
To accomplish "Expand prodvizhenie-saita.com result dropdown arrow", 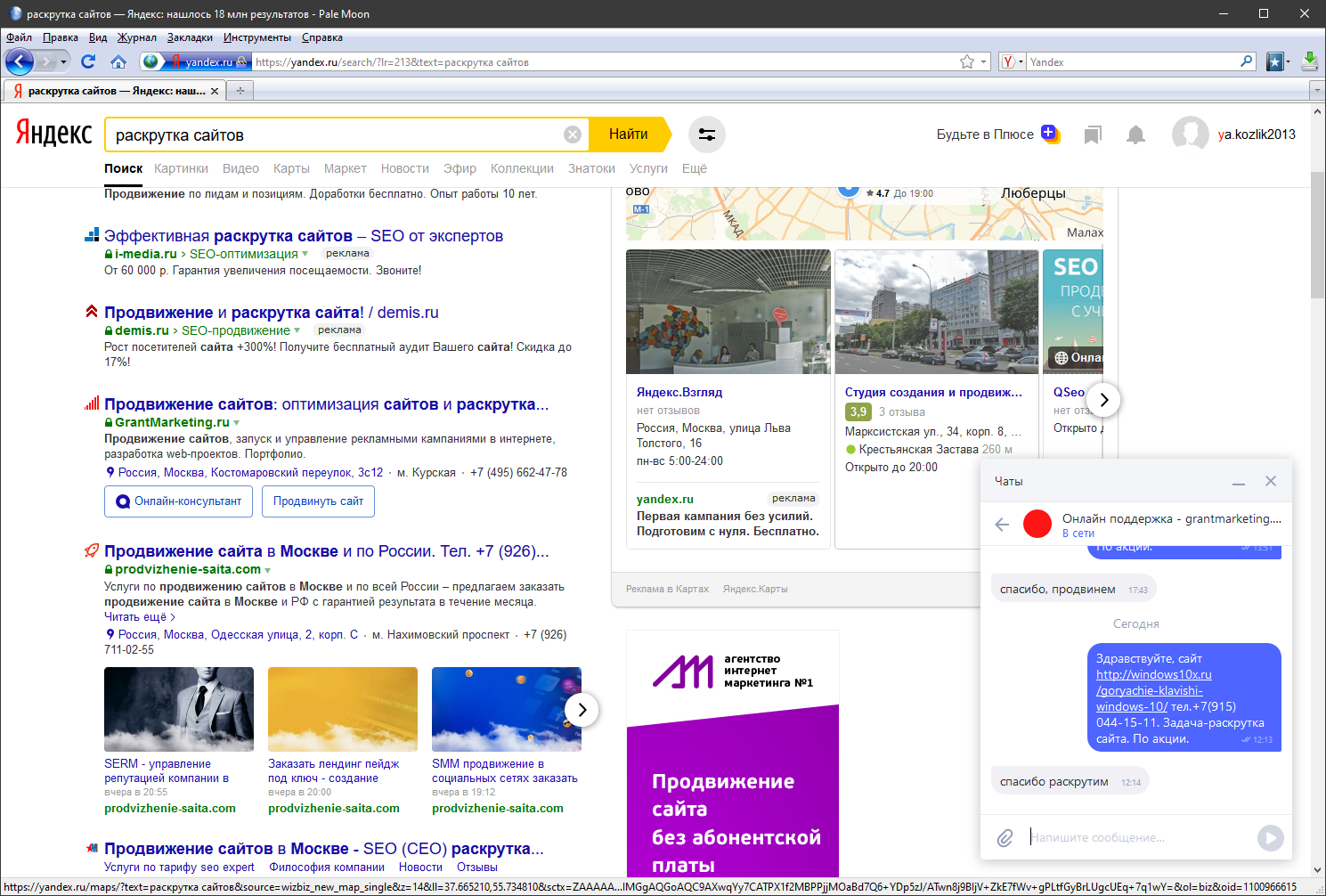I will (x=268, y=570).
